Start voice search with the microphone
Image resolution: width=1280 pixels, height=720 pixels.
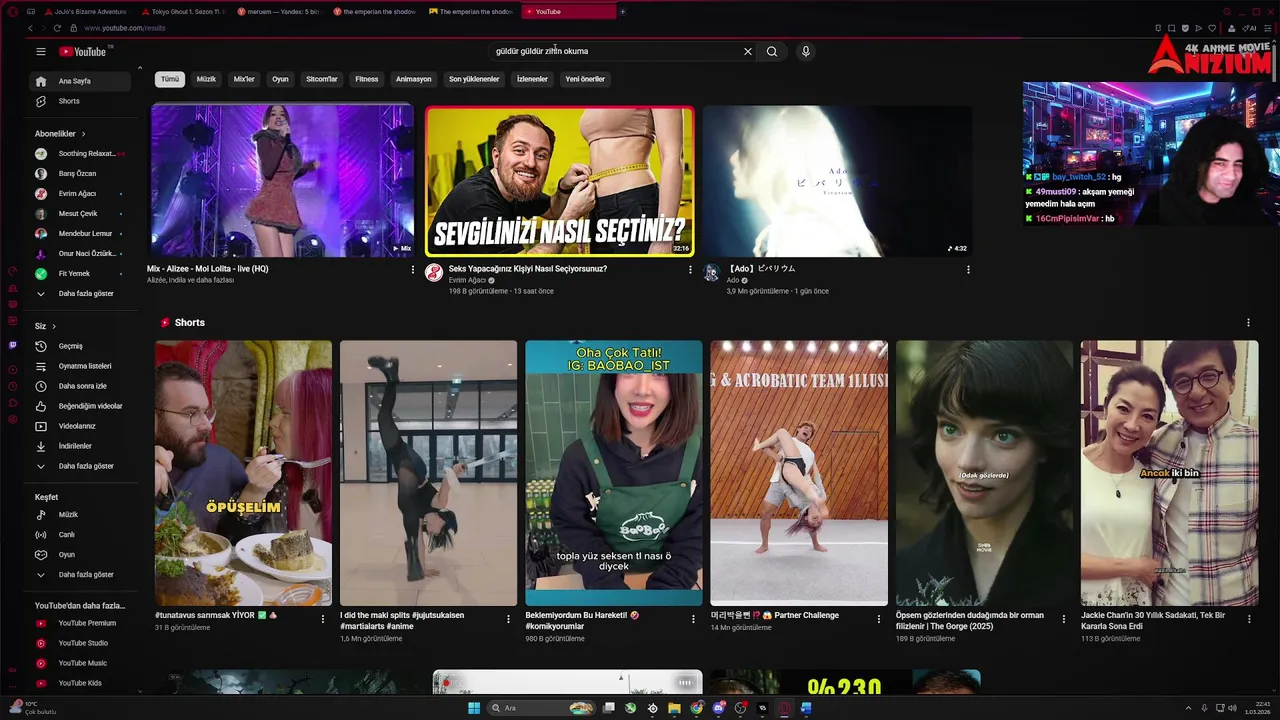click(805, 51)
